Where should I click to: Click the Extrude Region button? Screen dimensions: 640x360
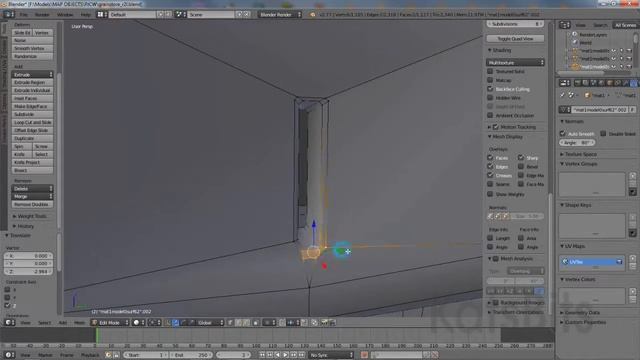coord(32,82)
